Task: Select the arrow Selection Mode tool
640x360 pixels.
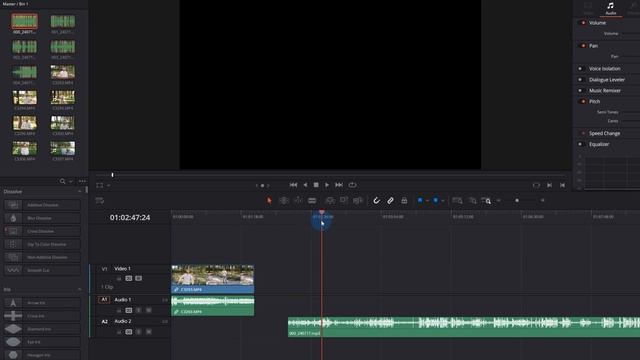Action: point(269,200)
